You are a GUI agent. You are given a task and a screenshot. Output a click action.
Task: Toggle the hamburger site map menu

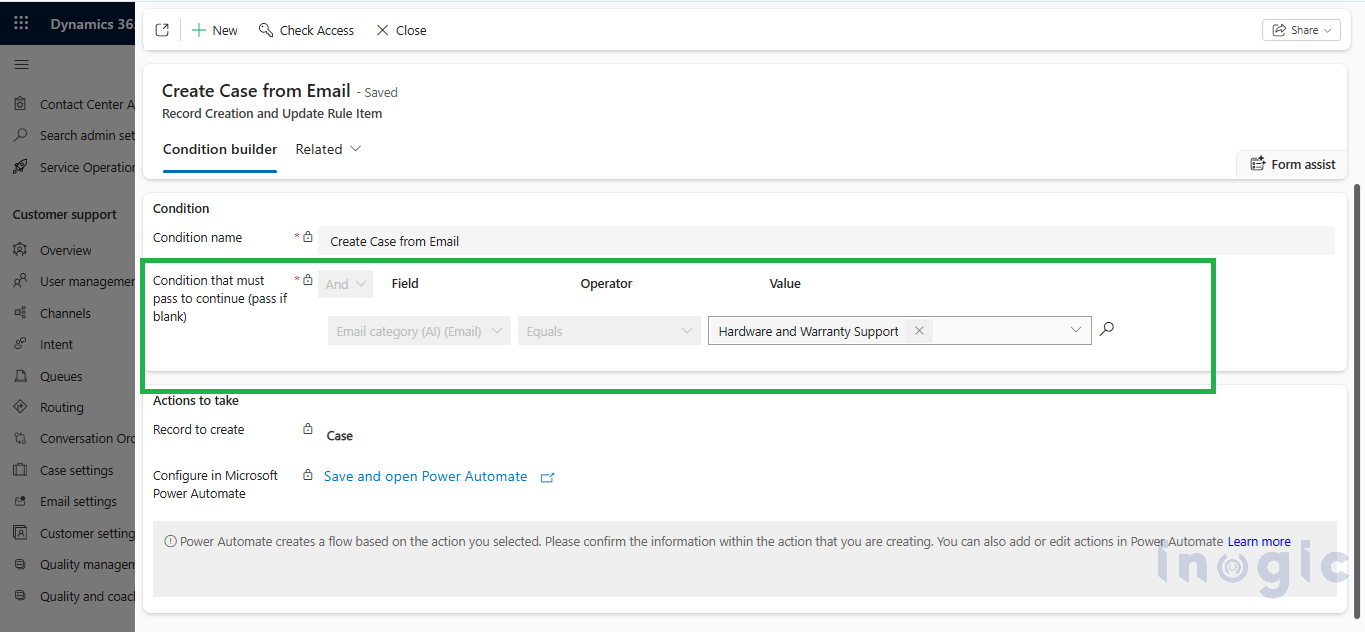pos(21,65)
